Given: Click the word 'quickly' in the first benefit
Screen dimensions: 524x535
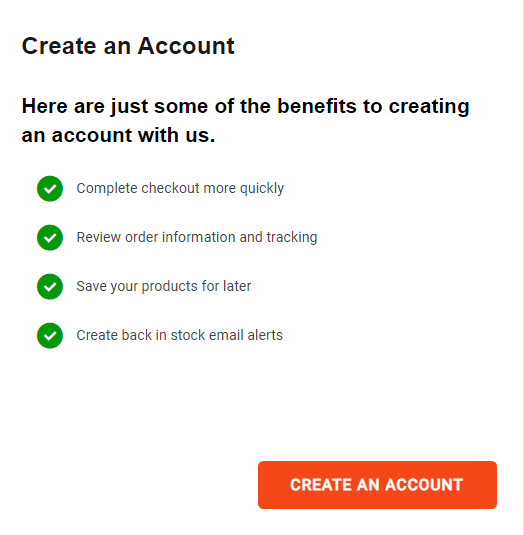Looking at the screenshot, I should (262, 189).
